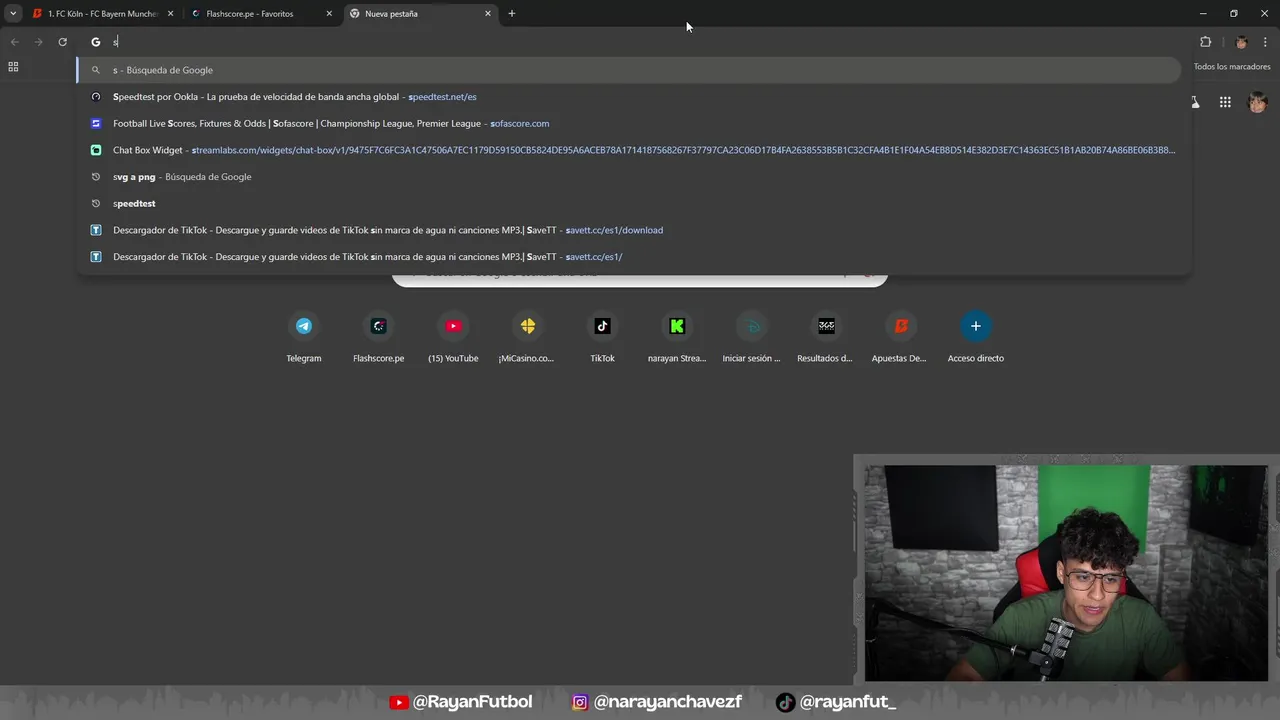Go forward with the browser forward arrow
1280x720 pixels.
[38, 42]
